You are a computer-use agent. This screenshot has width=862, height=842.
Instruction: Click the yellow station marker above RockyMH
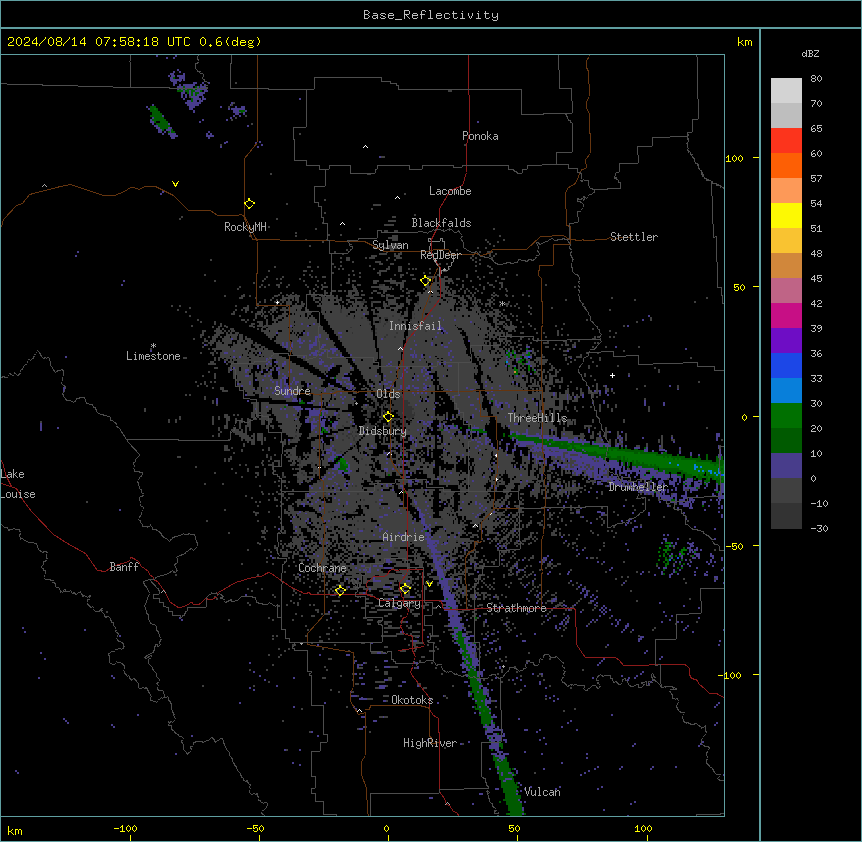coord(249,204)
